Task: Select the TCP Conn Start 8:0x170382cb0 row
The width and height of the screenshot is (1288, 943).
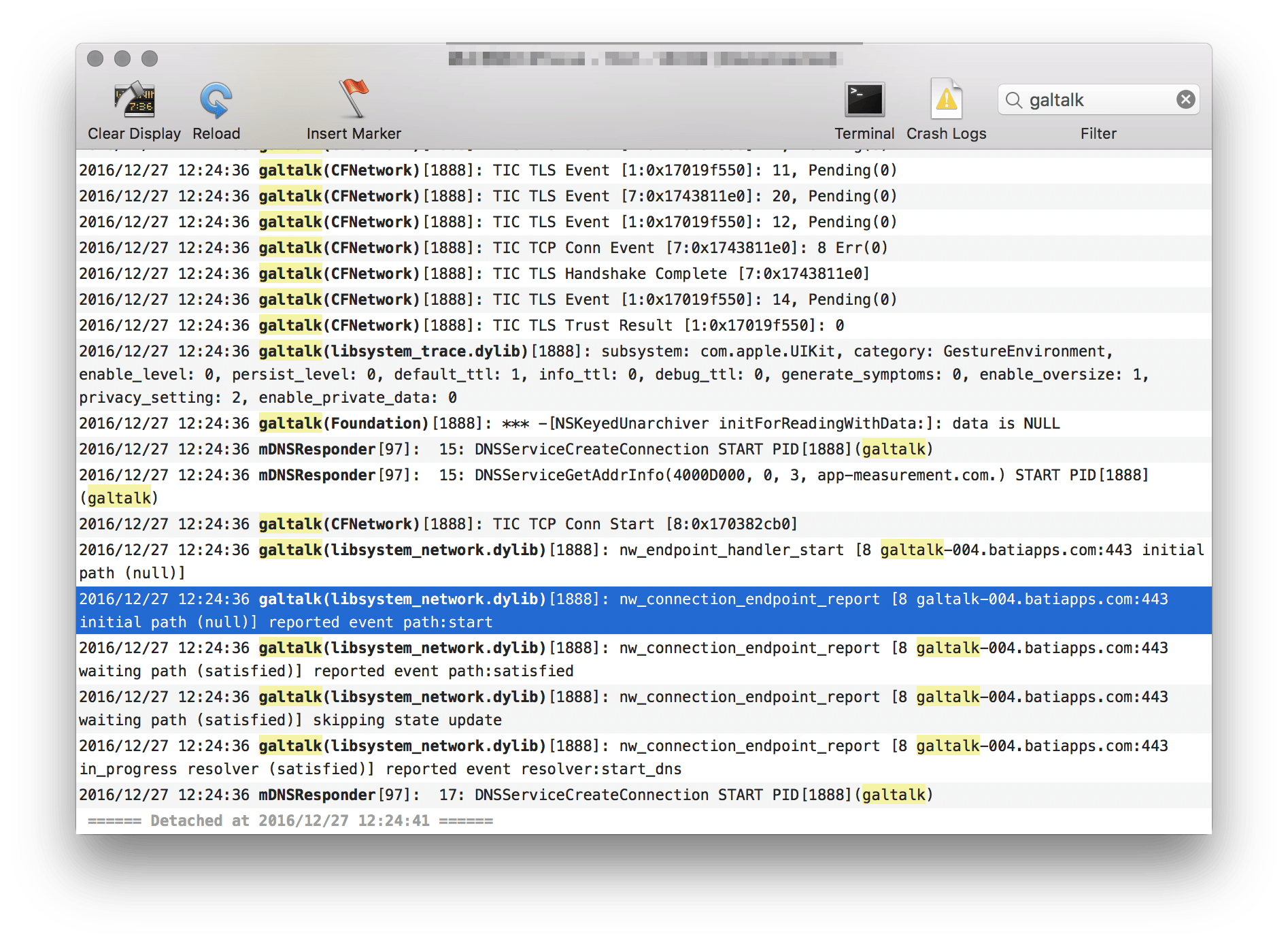Action: [x=643, y=525]
